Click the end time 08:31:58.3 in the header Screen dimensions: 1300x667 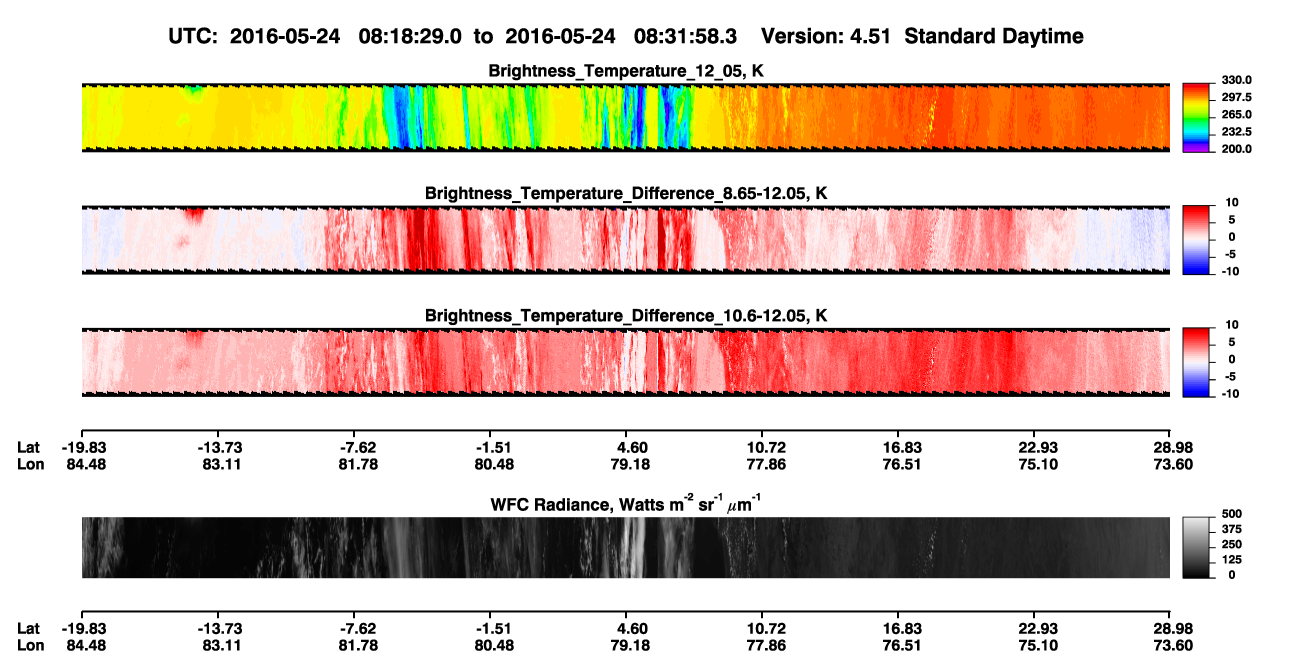pyautogui.click(x=686, y=36)
